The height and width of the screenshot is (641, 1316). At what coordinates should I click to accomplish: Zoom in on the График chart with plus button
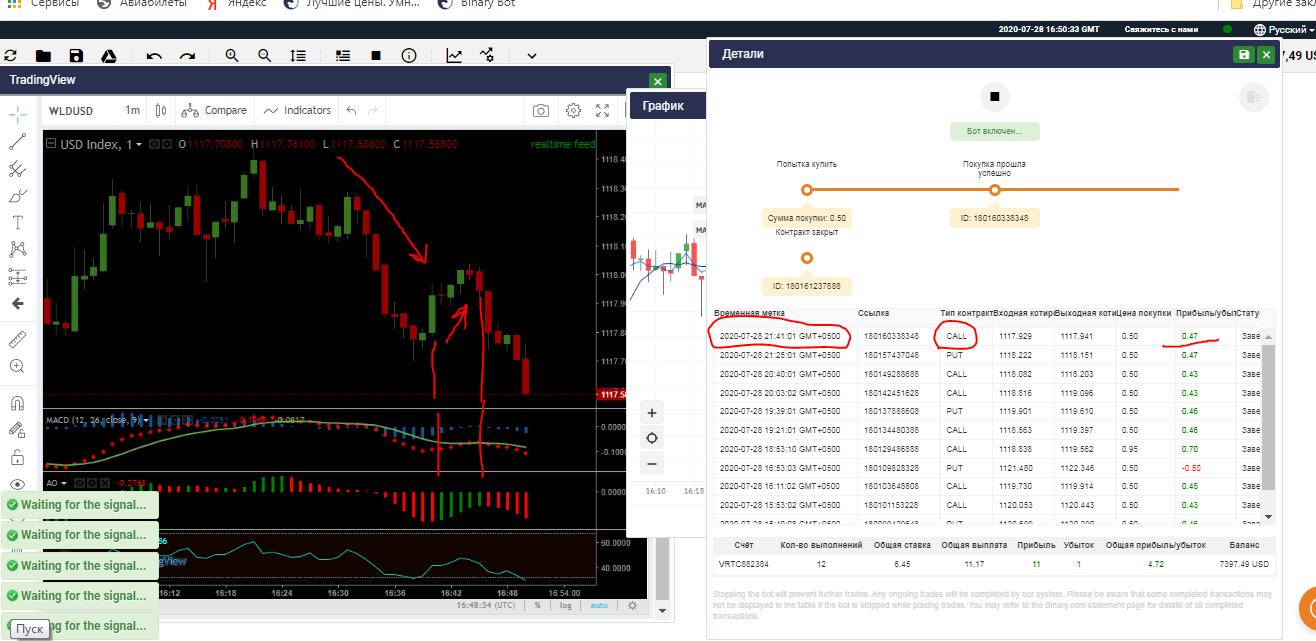[652, 413]
